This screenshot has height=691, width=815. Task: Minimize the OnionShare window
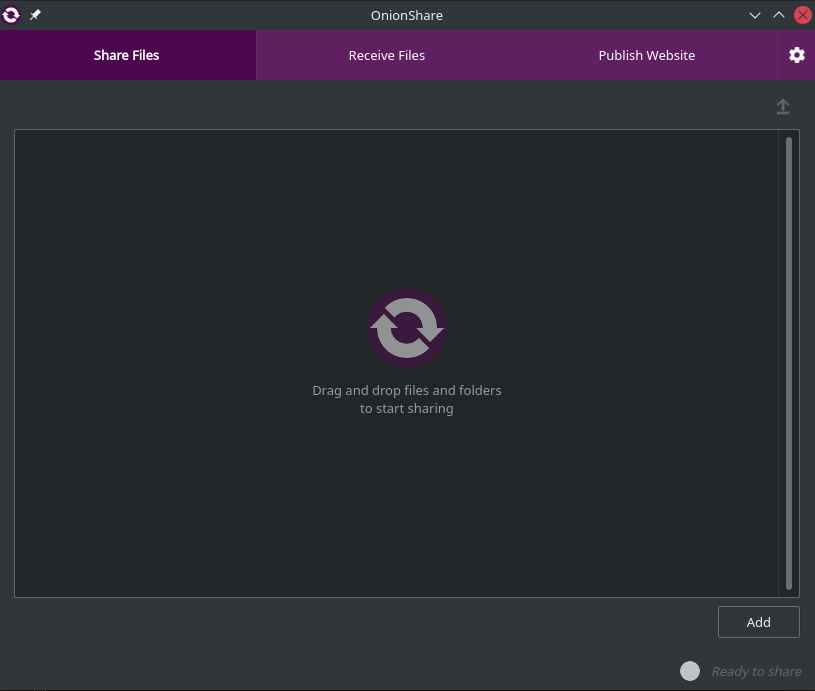pos(755,15)
